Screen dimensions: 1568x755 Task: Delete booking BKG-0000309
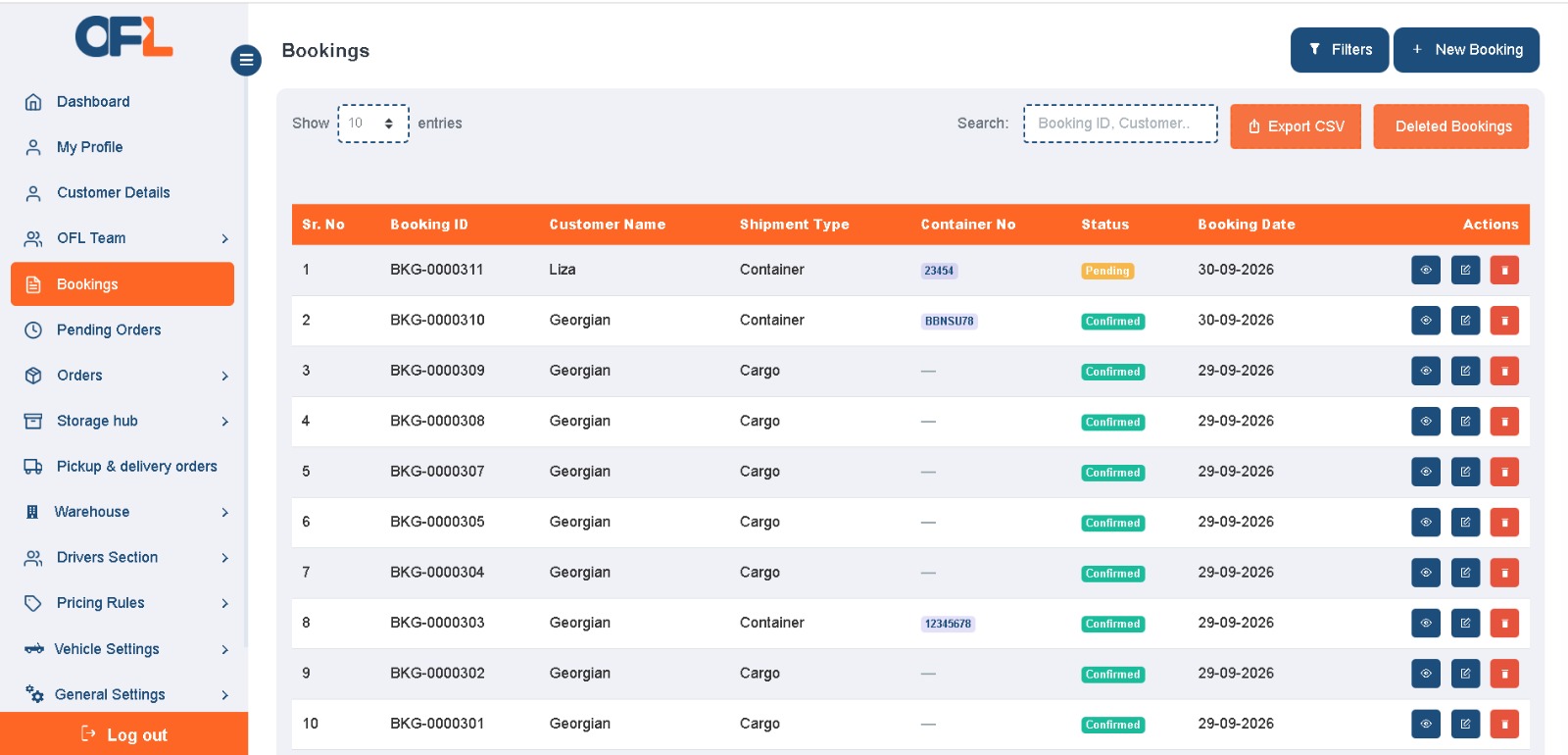point(1504,371)
